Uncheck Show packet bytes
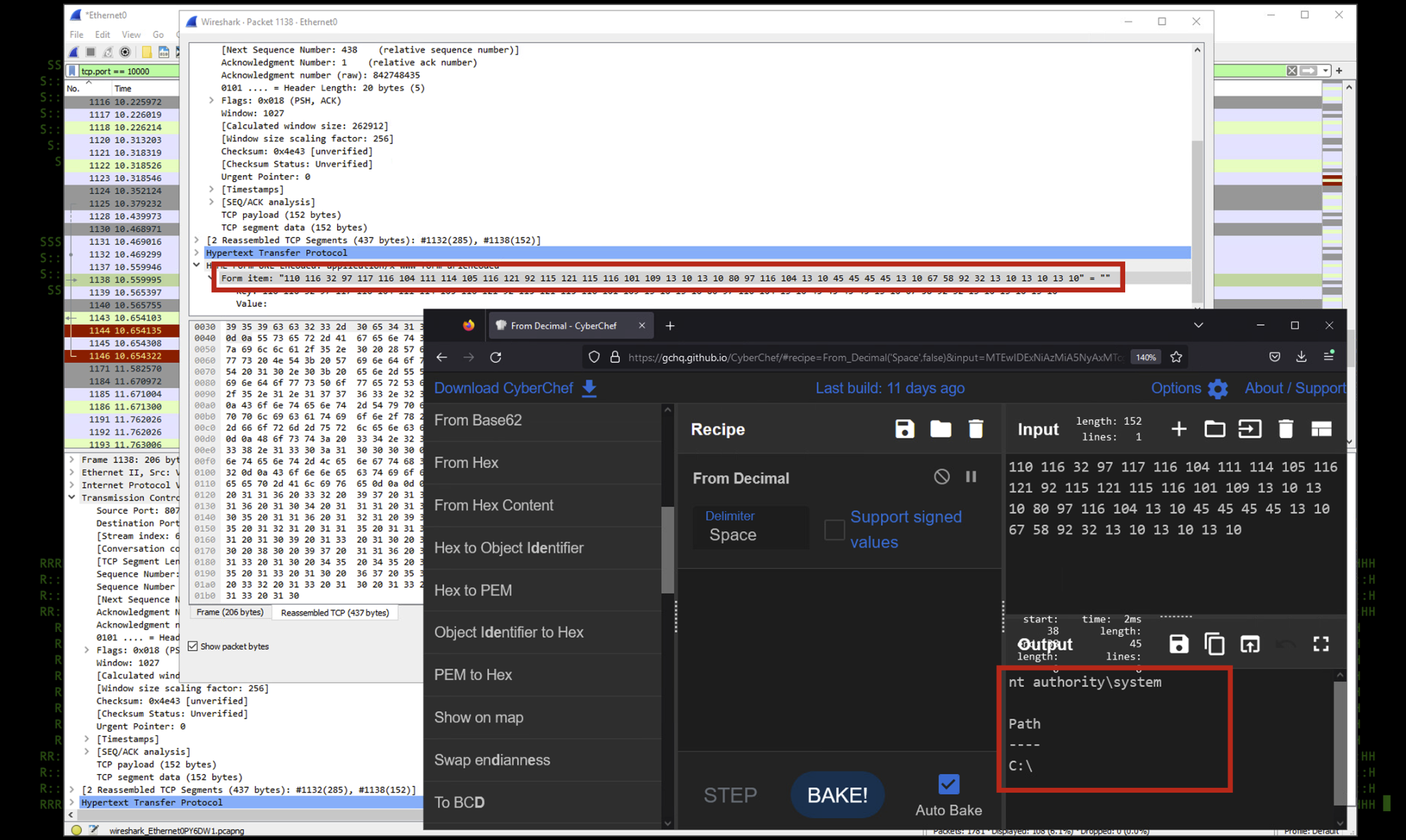The image size is (1406, 840). [x=193, y=646]
